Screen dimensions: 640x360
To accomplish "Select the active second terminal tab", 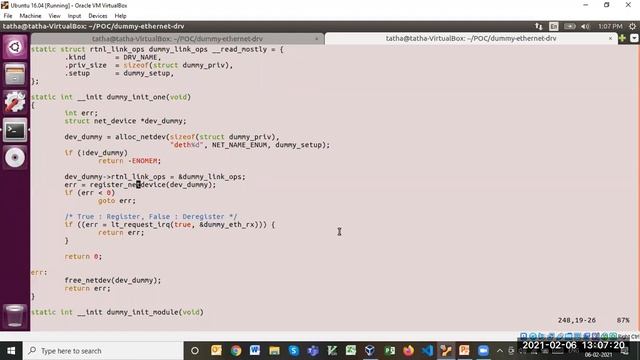I will (x=471, y=38).
